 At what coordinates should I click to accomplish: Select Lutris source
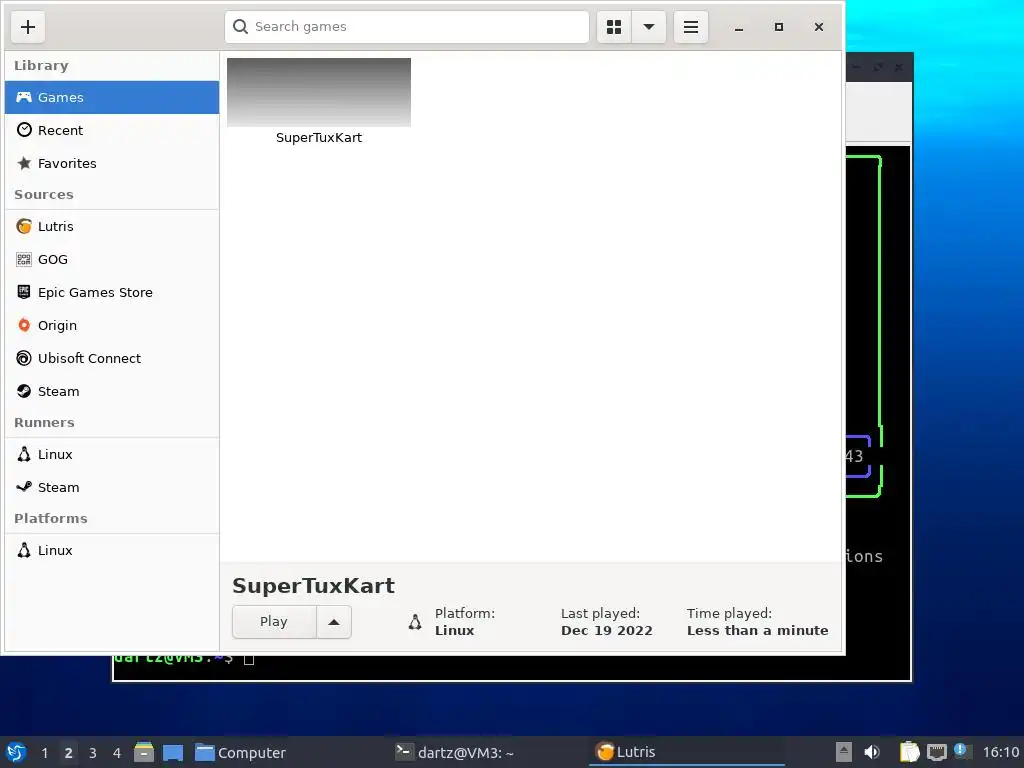112,227
